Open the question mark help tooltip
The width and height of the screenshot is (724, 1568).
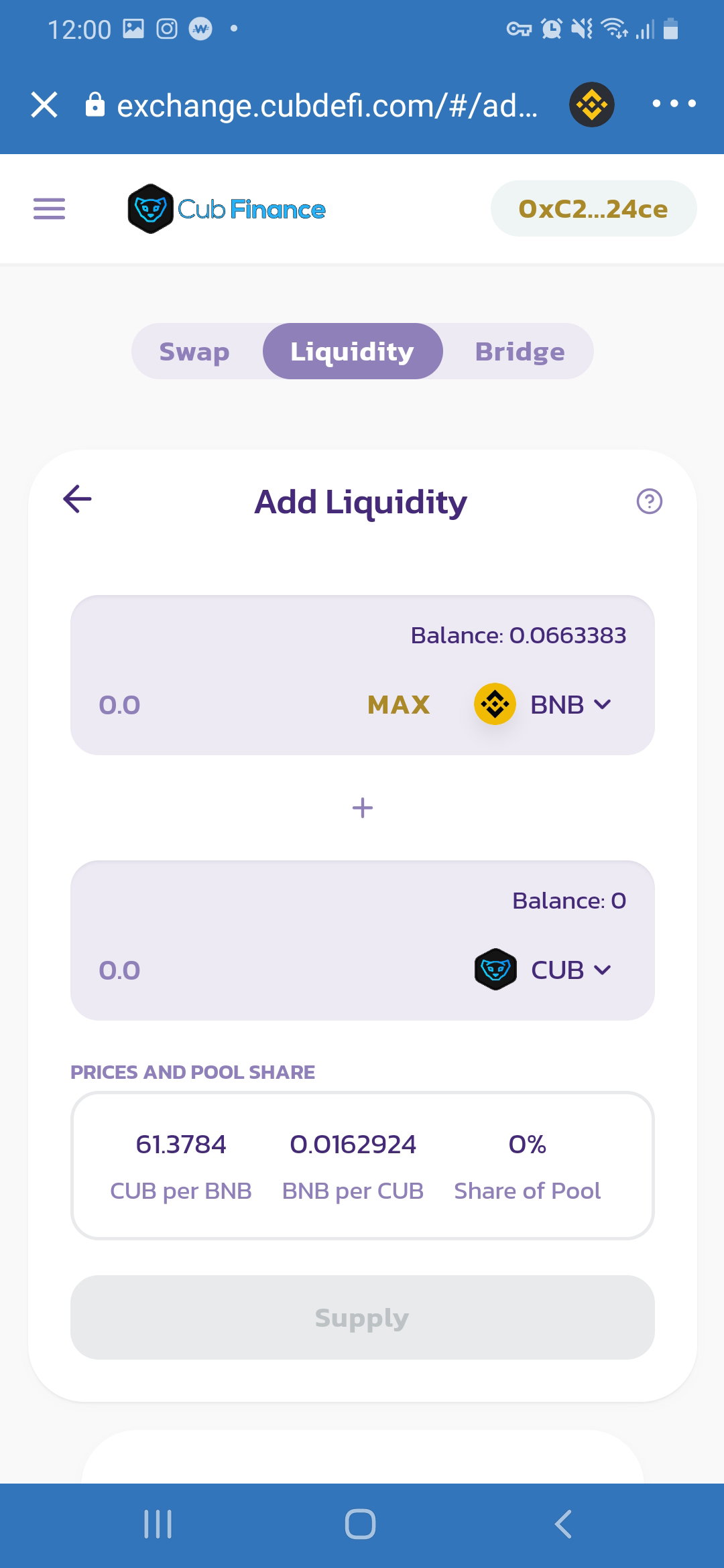point(649,501)
